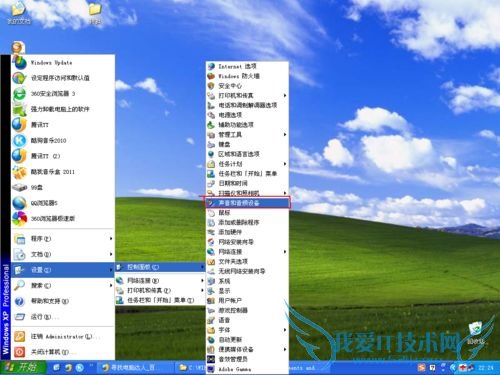Open 鼠标 mouse settings

pos(247,212)
